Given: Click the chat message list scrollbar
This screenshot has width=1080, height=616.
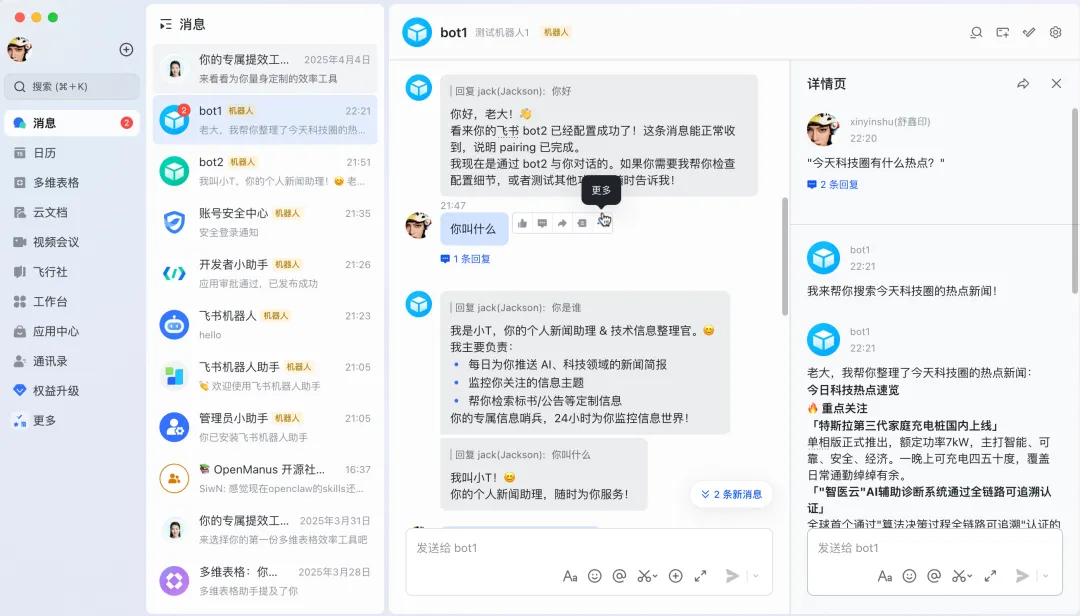Looking at the screenshot, I should (x=785, y=256).
